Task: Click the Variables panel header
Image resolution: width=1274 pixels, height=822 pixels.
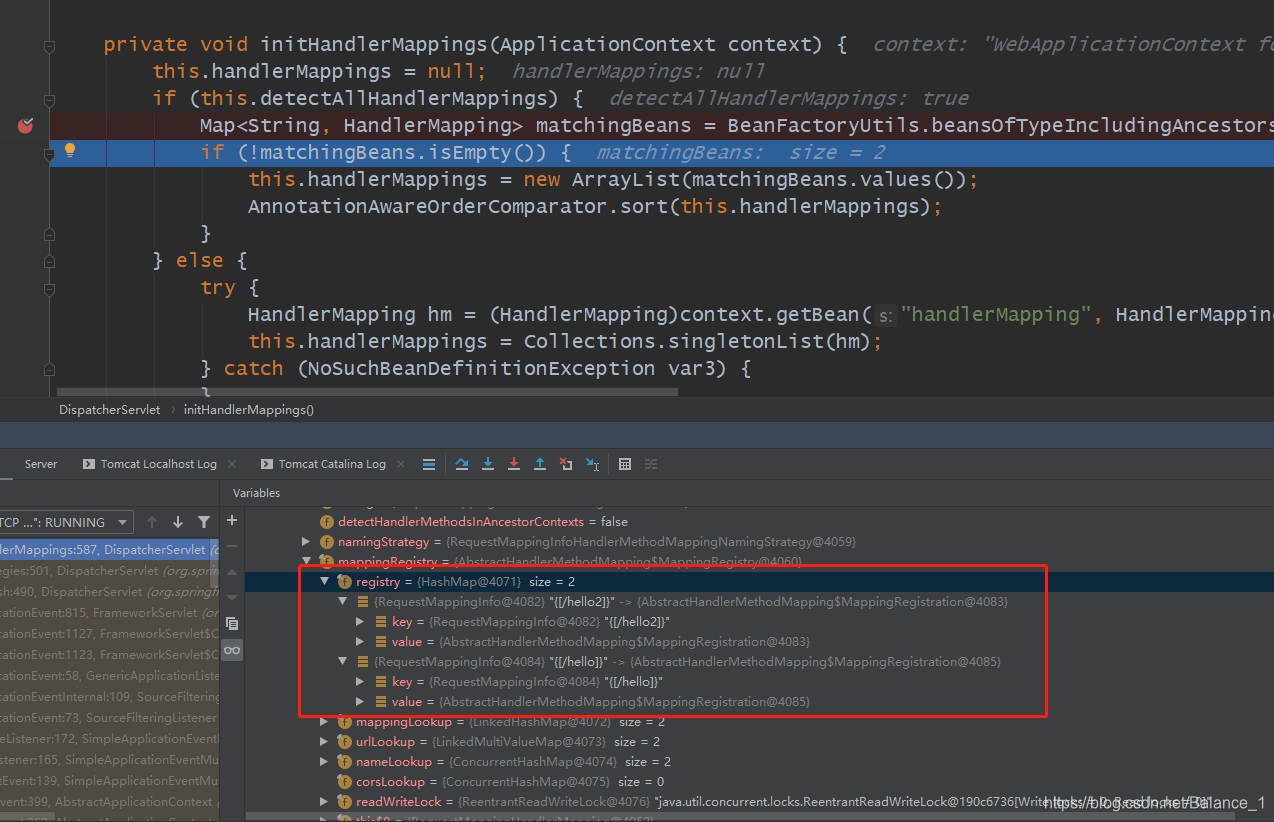Action: coord(256,493)
